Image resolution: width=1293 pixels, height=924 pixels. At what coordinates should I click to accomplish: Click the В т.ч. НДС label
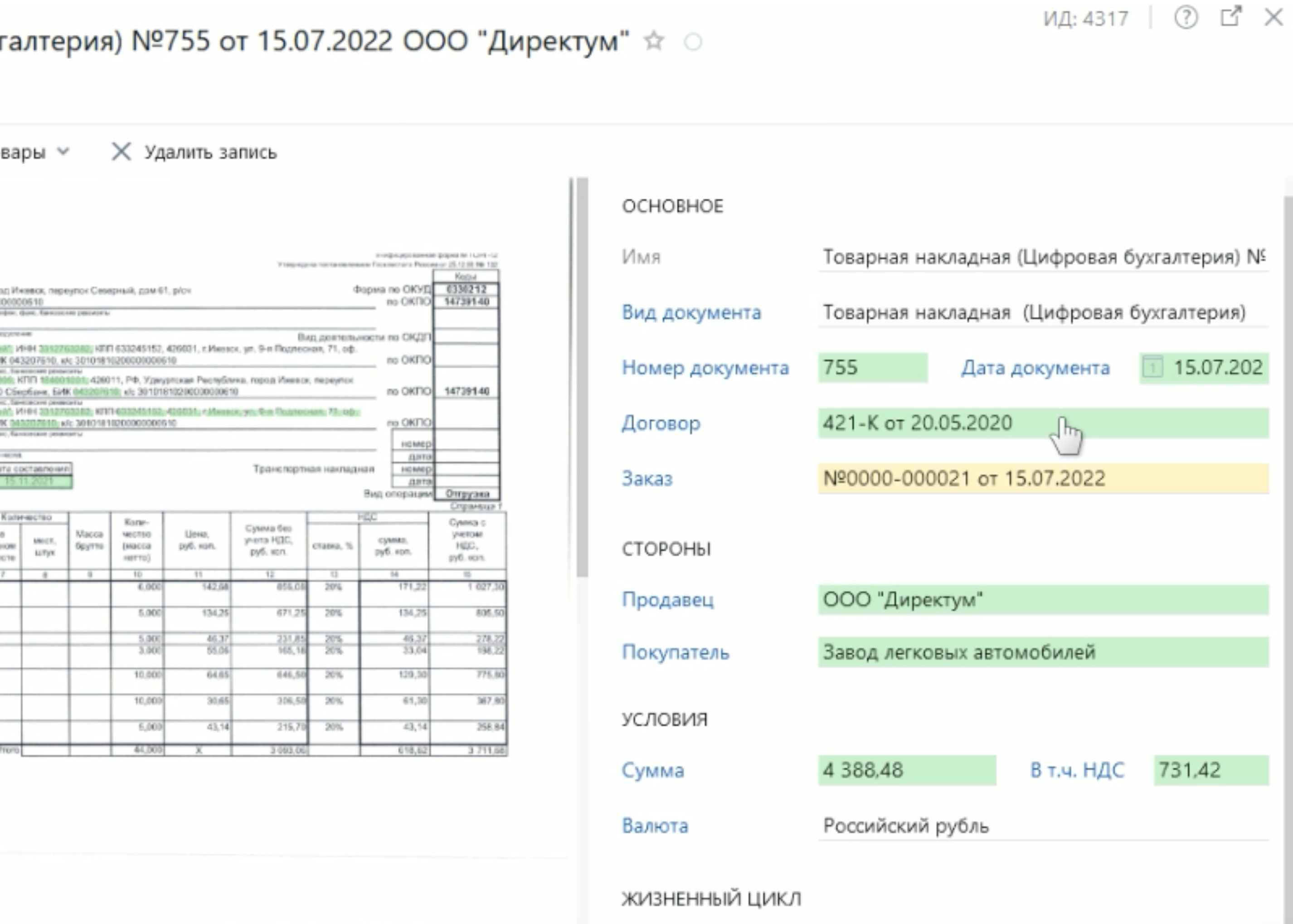pos(1077,770)
